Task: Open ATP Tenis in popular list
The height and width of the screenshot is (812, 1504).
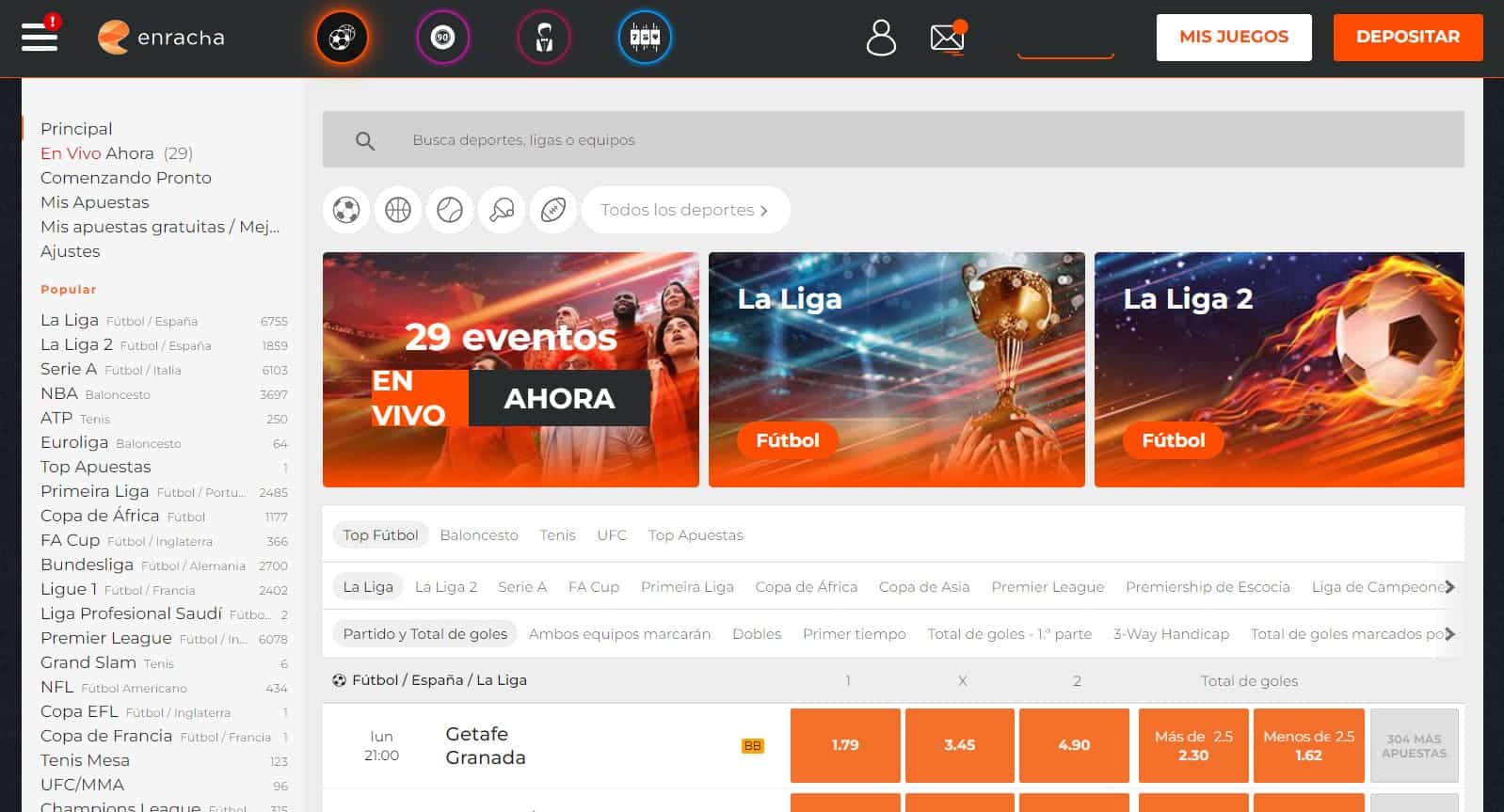Action: click(164, 419)
